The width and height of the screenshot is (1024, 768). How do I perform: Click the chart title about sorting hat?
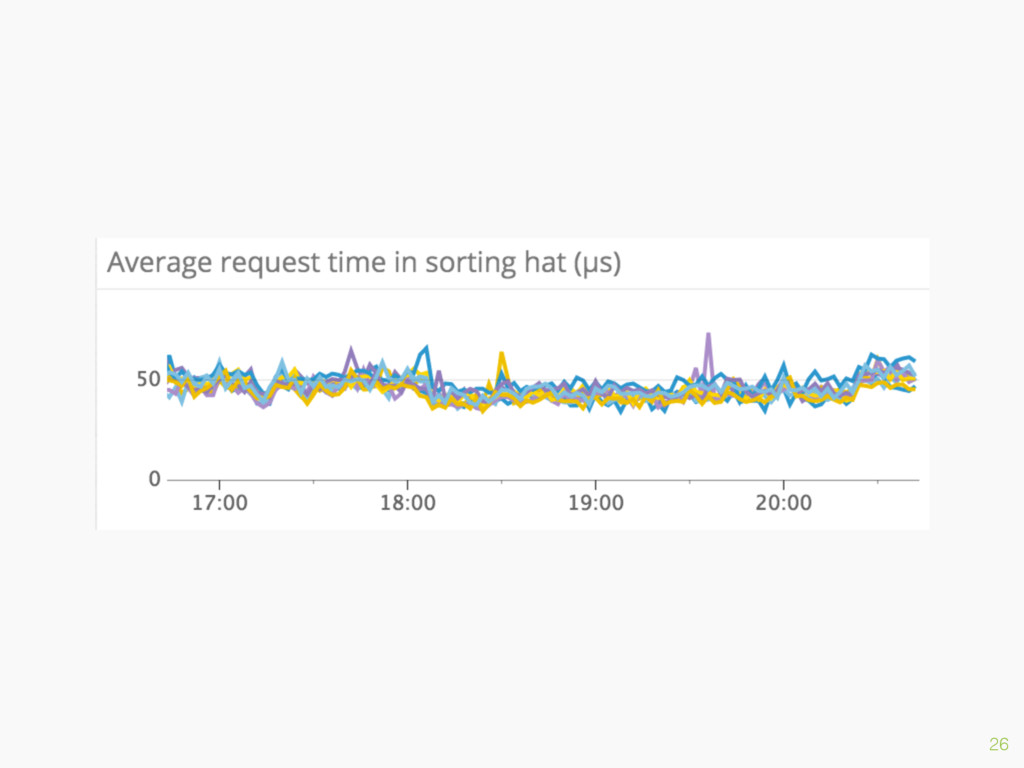pyautogui.click(x=364, y=263)
